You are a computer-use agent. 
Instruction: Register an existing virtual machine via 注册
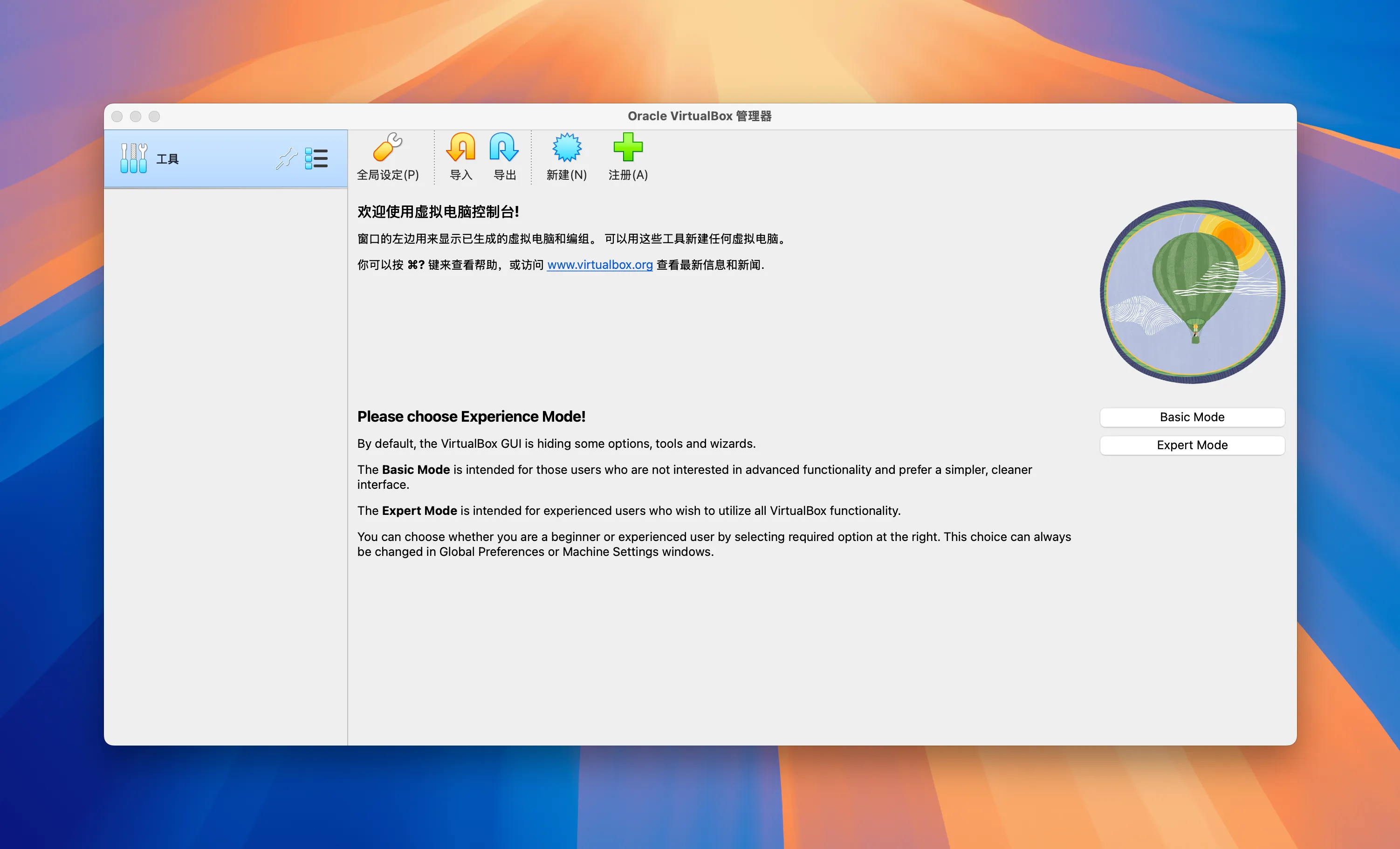click(628, 157)
